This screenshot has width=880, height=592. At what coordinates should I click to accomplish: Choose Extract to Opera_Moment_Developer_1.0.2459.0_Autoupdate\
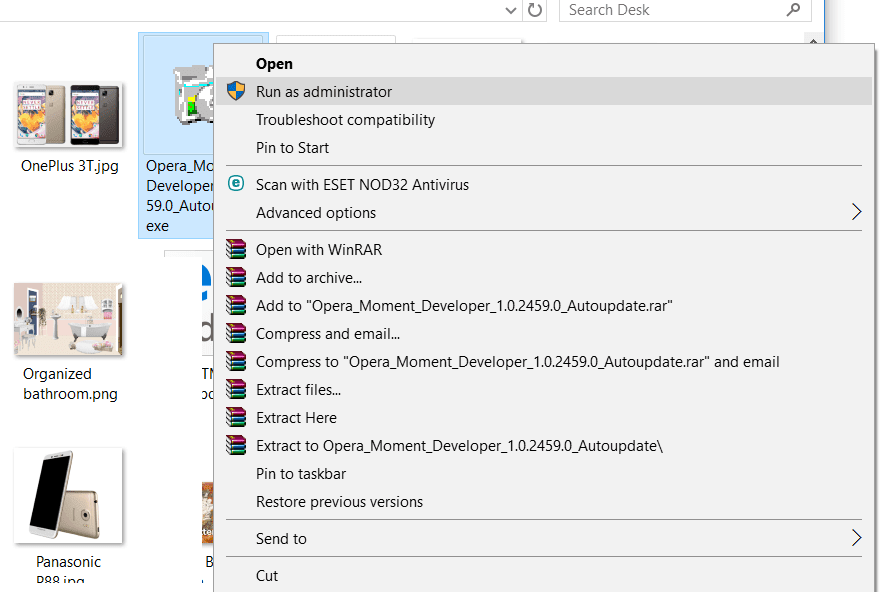(543, 446)
